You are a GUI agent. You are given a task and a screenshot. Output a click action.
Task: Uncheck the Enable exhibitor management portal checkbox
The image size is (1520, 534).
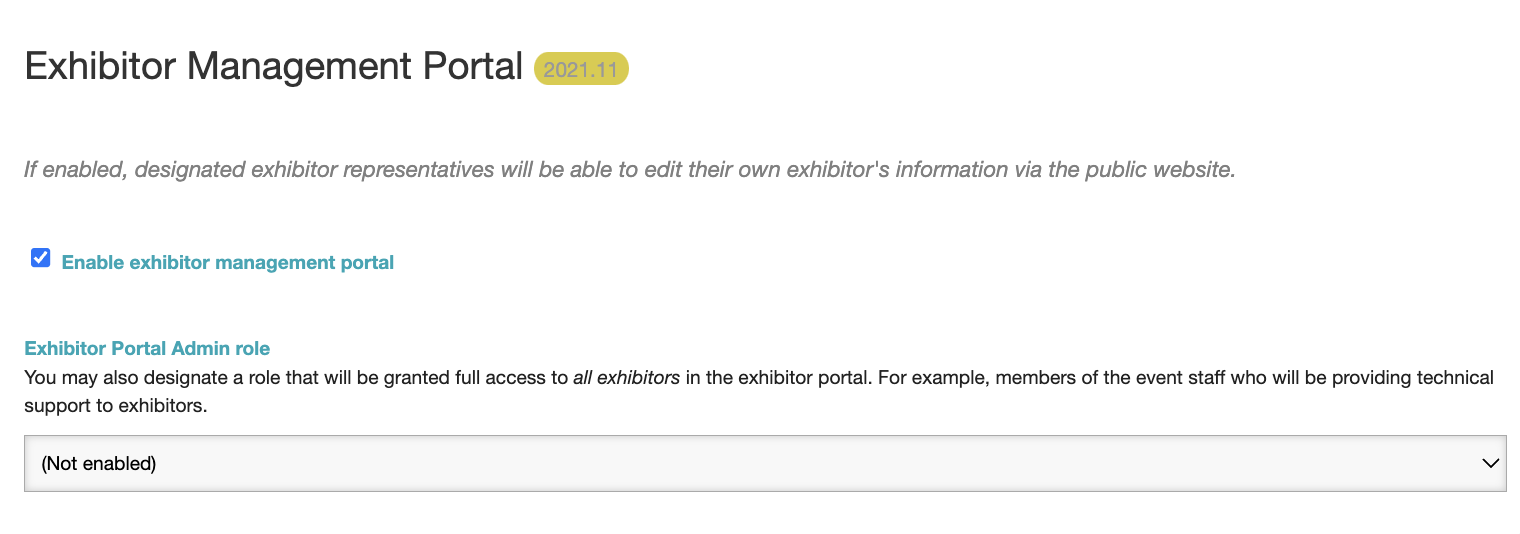click(41, 259)
